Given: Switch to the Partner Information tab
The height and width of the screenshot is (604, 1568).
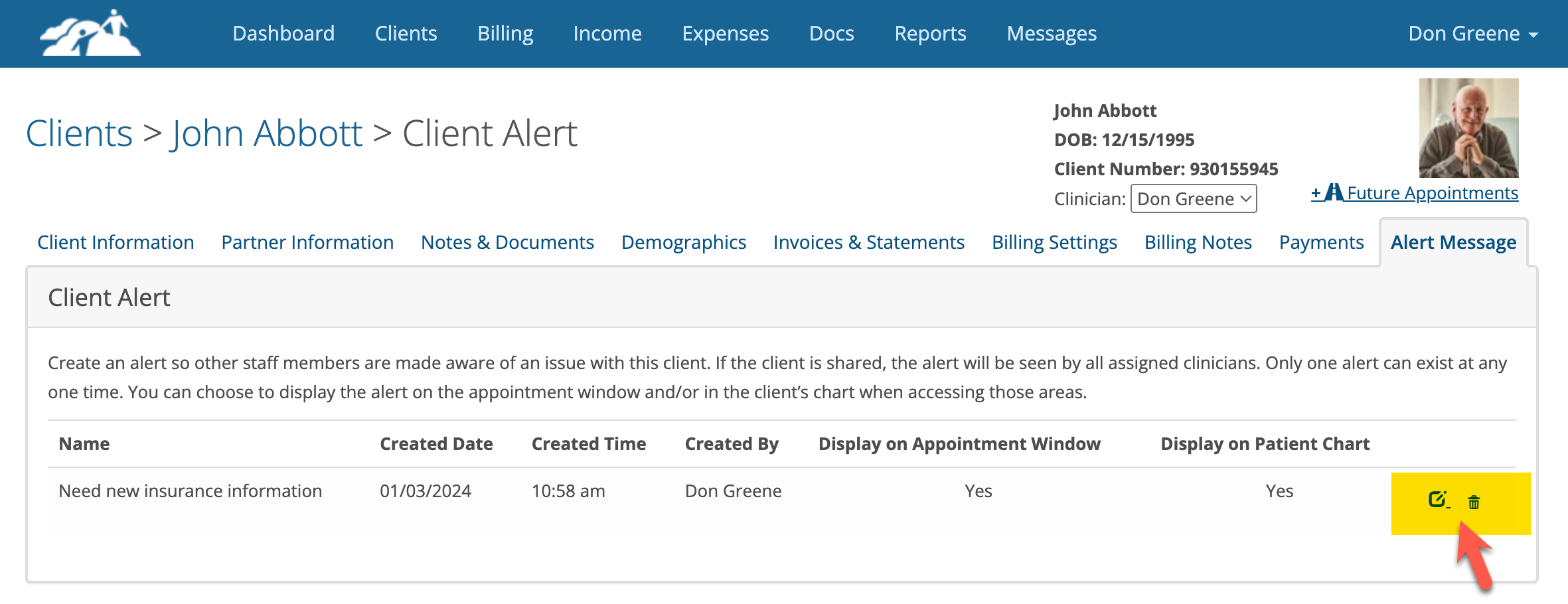Looking at the screenshot, I should [x=307, y=242].
